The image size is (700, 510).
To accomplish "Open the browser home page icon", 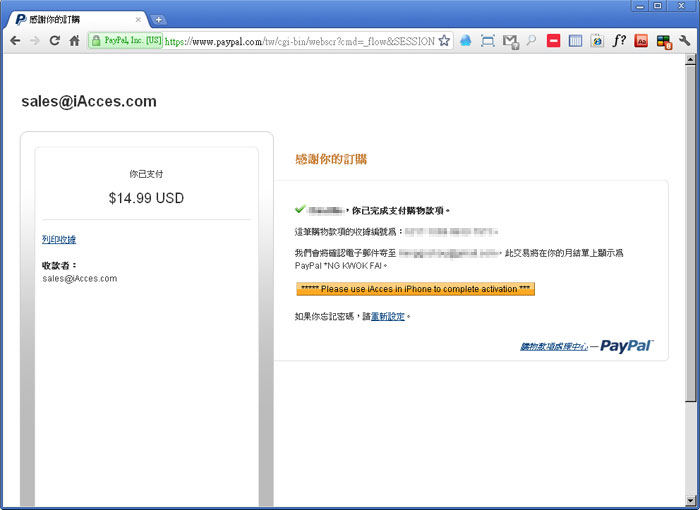I will 75,41.
